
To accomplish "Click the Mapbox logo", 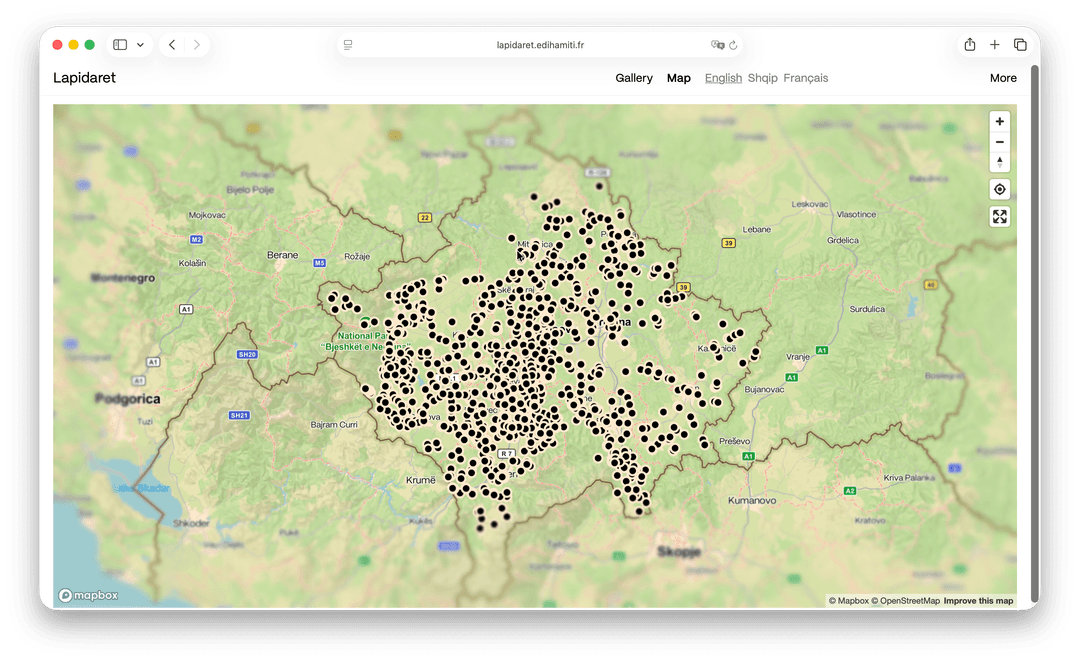I will (x=88, y=595).
